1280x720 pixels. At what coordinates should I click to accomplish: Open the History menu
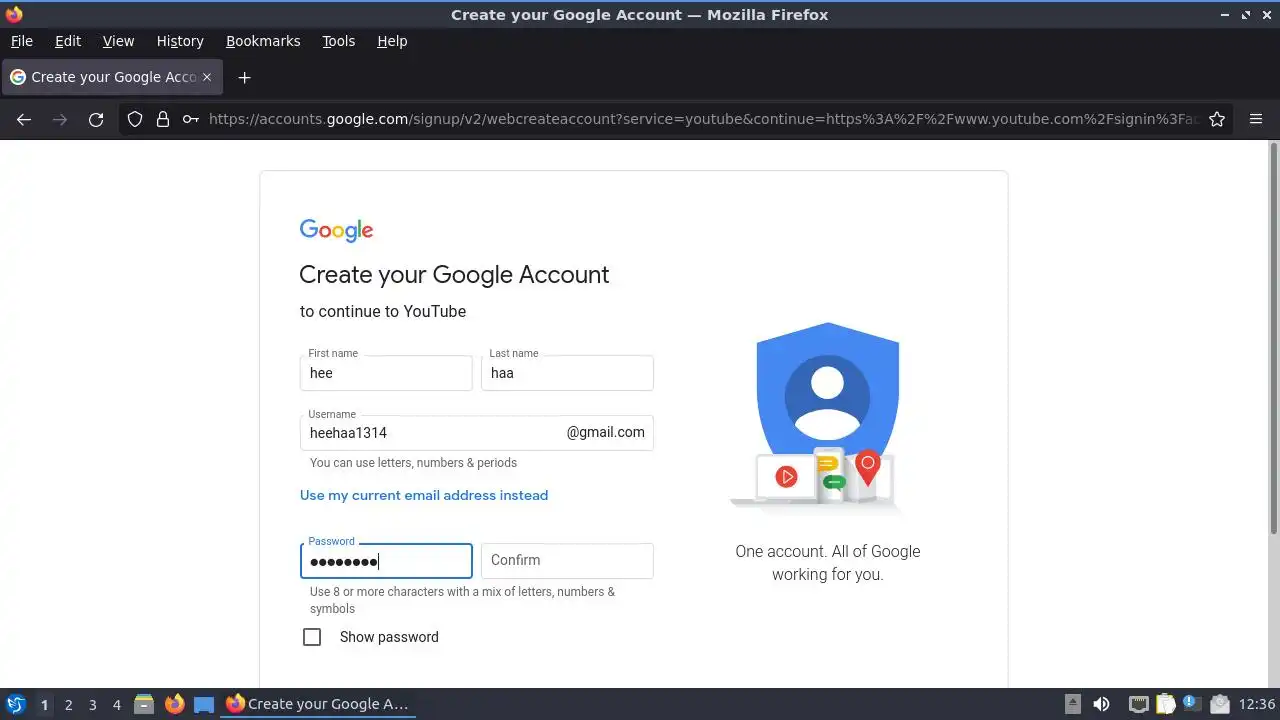[x=180, y=41]
